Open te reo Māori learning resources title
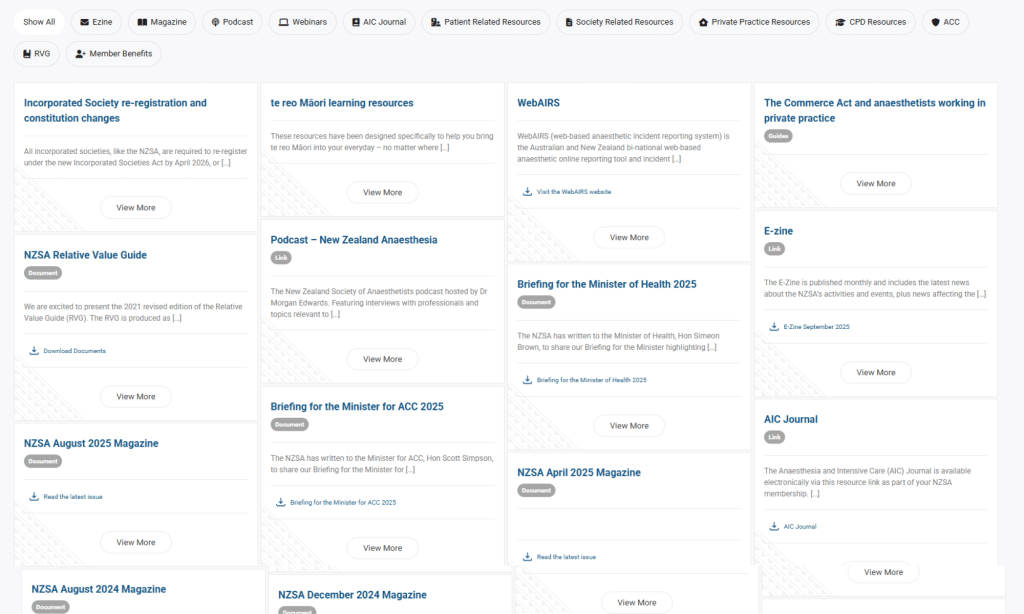 coord(342,103)
